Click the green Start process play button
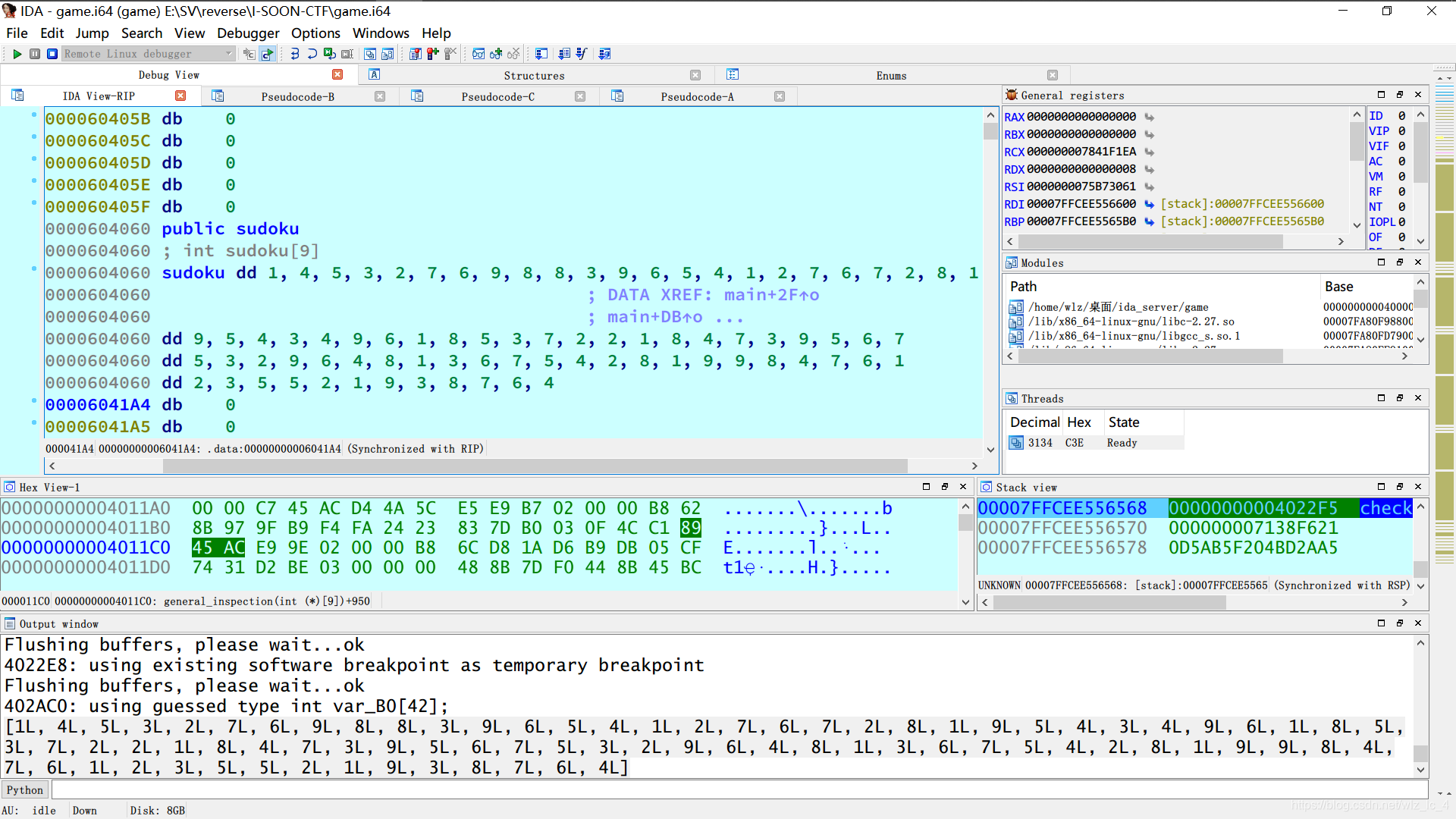This screenshot has height=819, width=1456. 17,54
